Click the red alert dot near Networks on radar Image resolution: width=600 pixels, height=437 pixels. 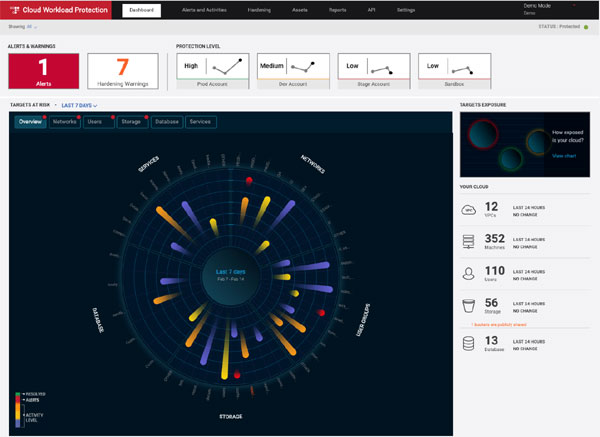(x=250, y=180)
